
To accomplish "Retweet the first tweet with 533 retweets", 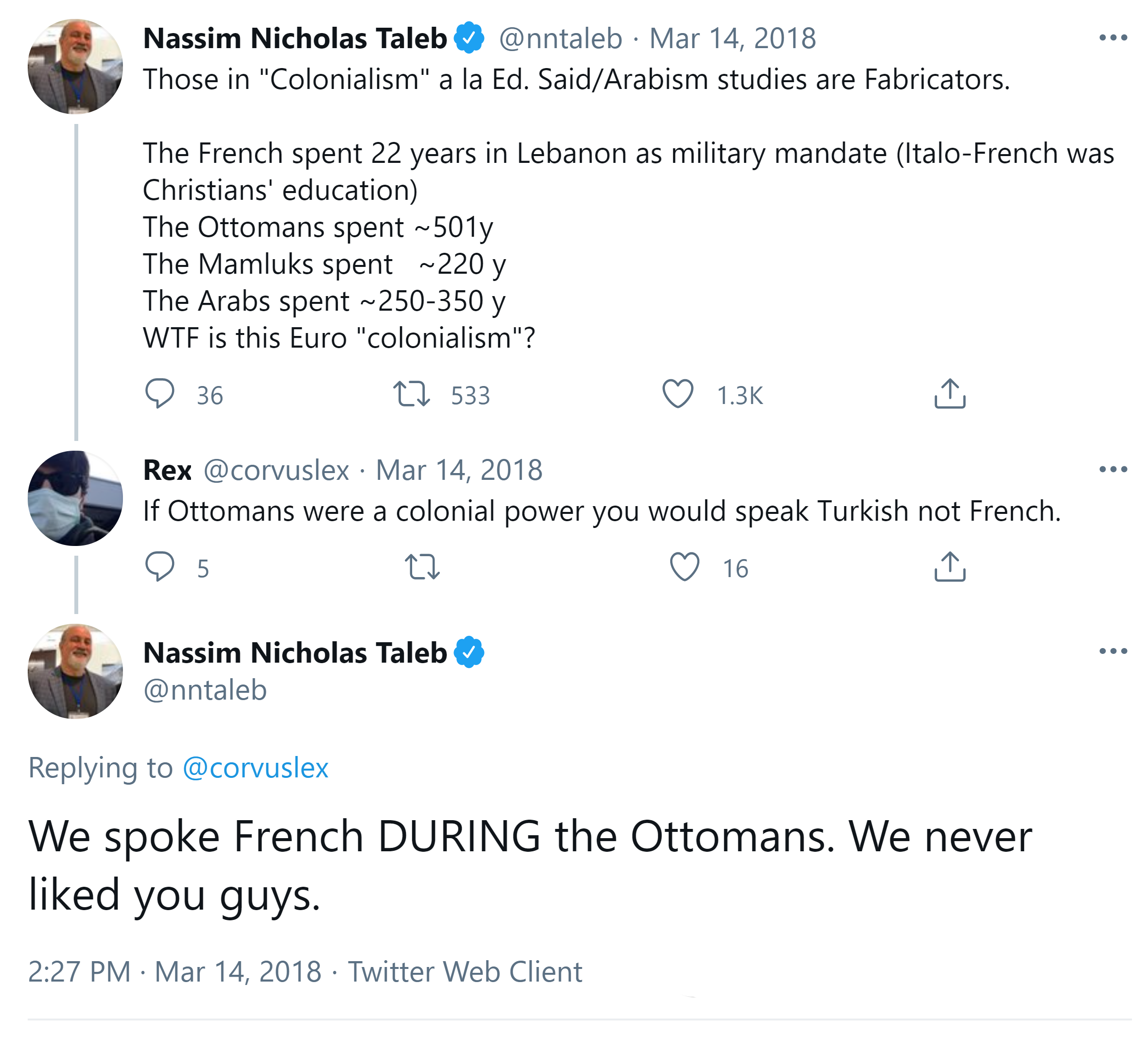I will (411, 393).
